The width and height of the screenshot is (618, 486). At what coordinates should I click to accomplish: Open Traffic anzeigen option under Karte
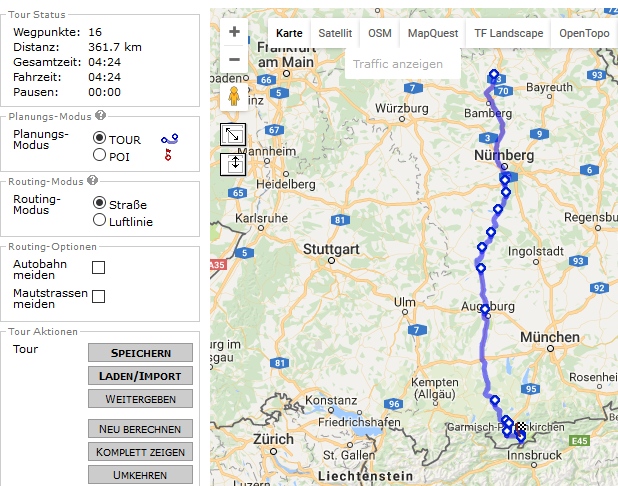click(x=397, y=64)
